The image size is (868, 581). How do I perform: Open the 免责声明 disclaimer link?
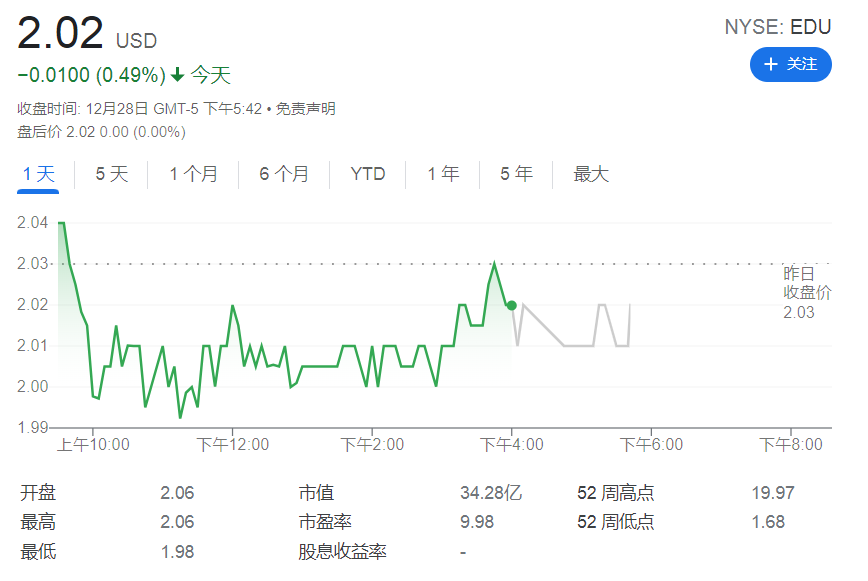click(x=305, y=109)
